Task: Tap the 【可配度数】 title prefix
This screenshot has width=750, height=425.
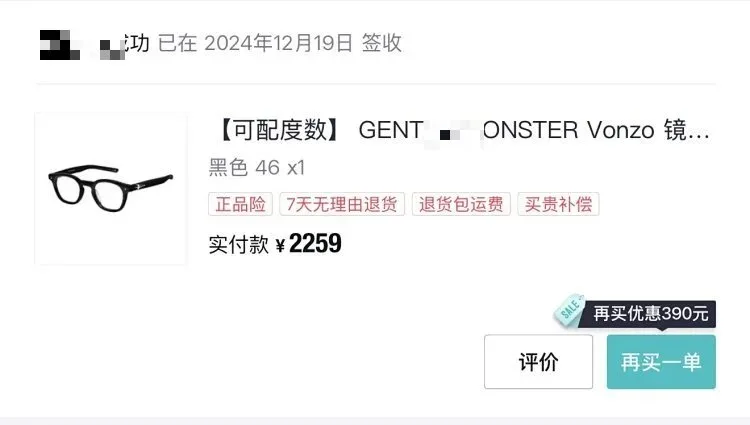Action: tap(279, 130)
